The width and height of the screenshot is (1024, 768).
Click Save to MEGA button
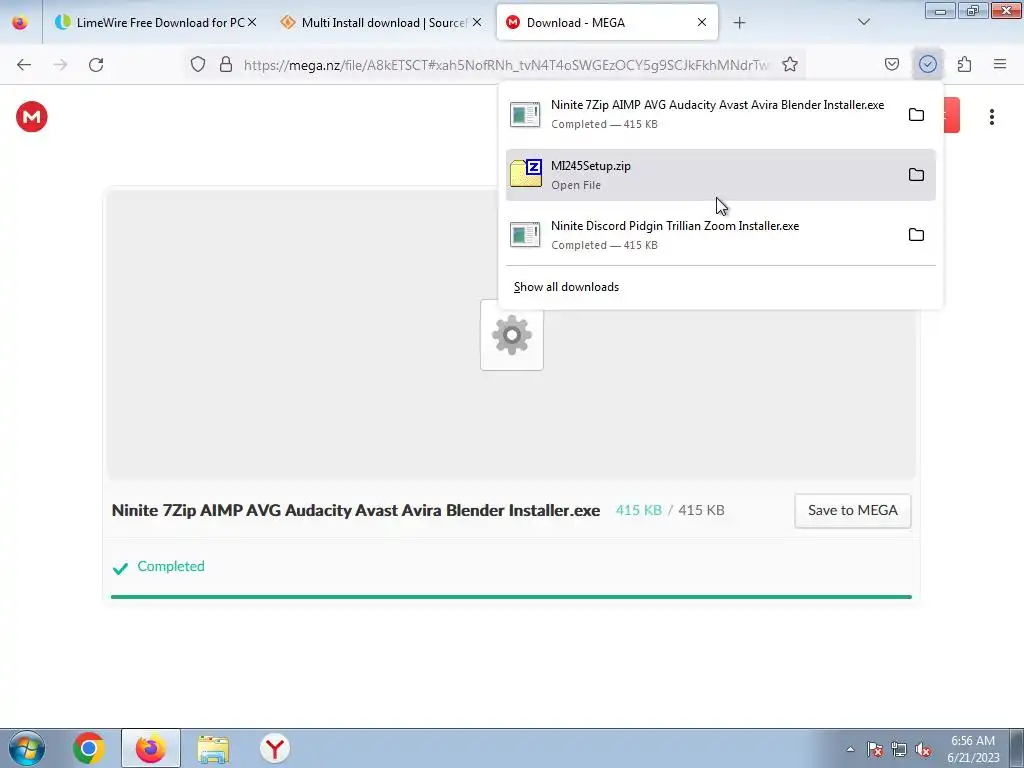point(853,511)
